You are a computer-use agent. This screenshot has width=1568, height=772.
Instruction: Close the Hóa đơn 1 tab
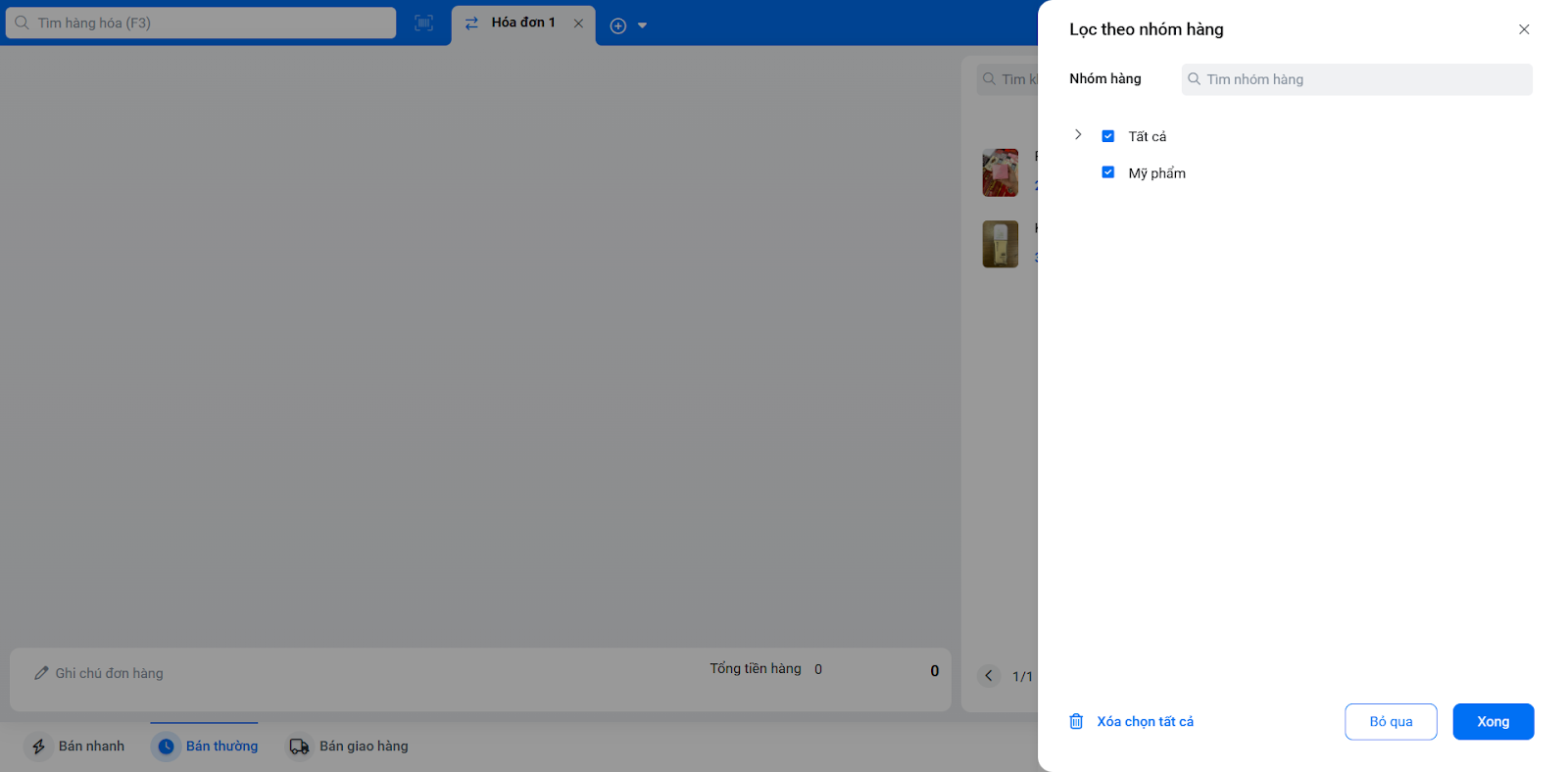[x=578, y=24]
